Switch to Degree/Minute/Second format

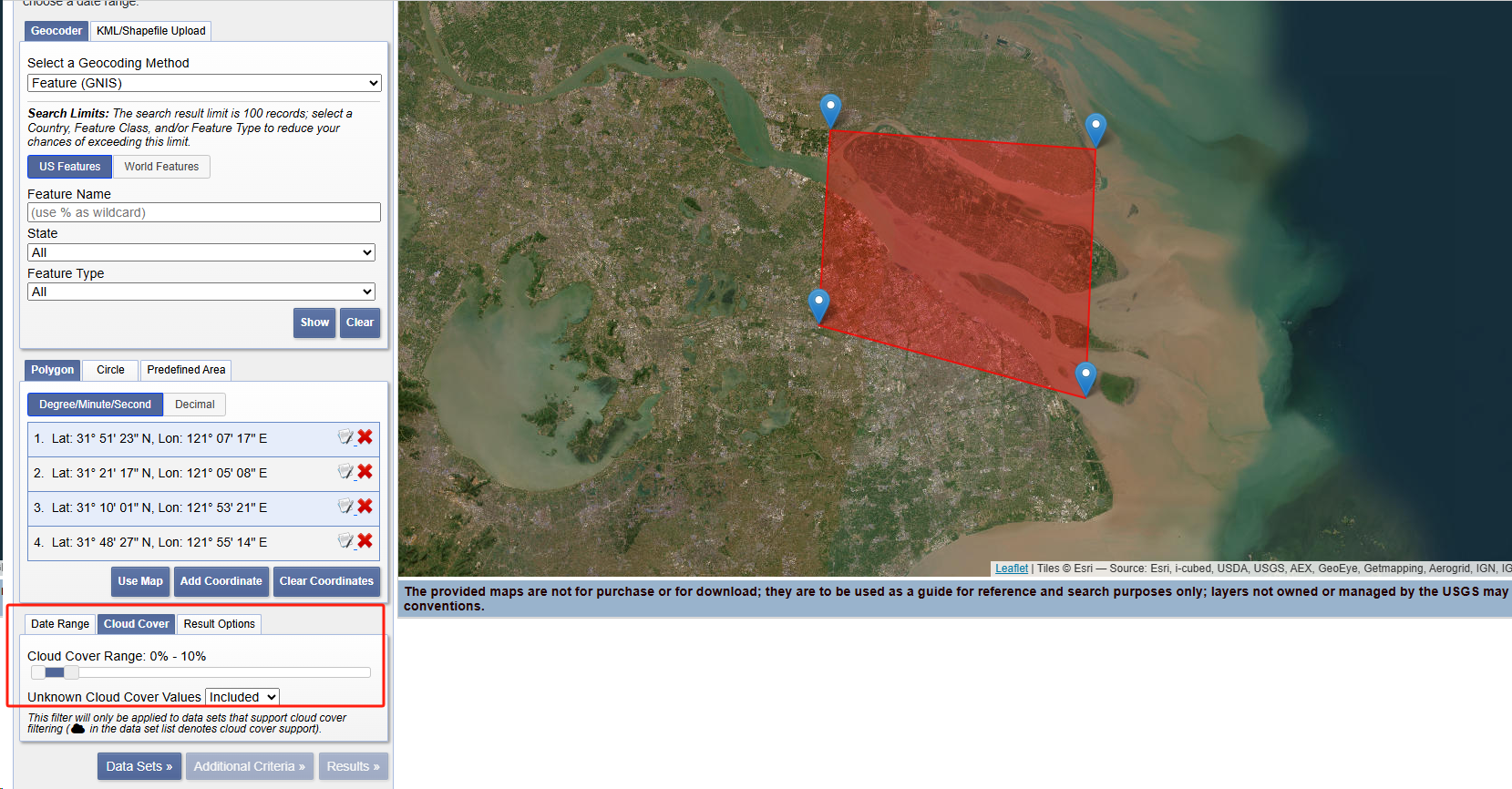(x=95, y=405)
